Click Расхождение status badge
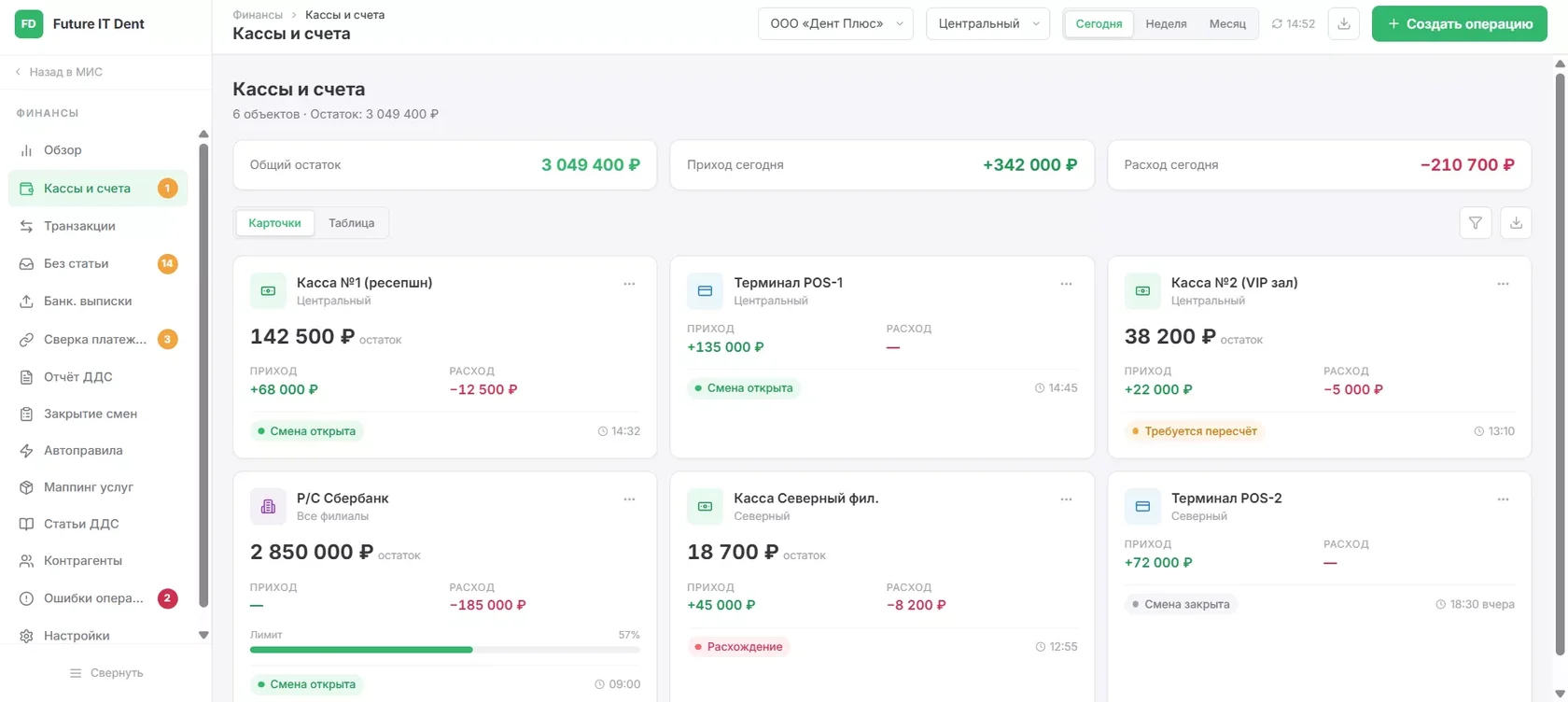Image resolution: width=1568 pixels, height=702 pixels. pyautogui.click(x=738, y=647)
